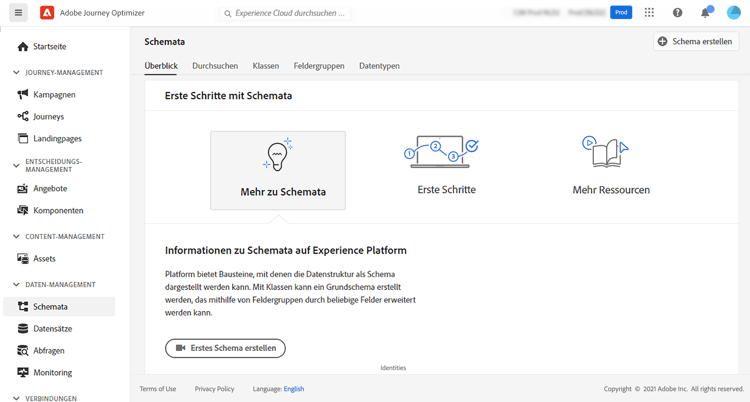Switch to the Durchsuchen tab
Image resolution: width=750 pixels, height=402 pixels.
(x=215, y=66)
